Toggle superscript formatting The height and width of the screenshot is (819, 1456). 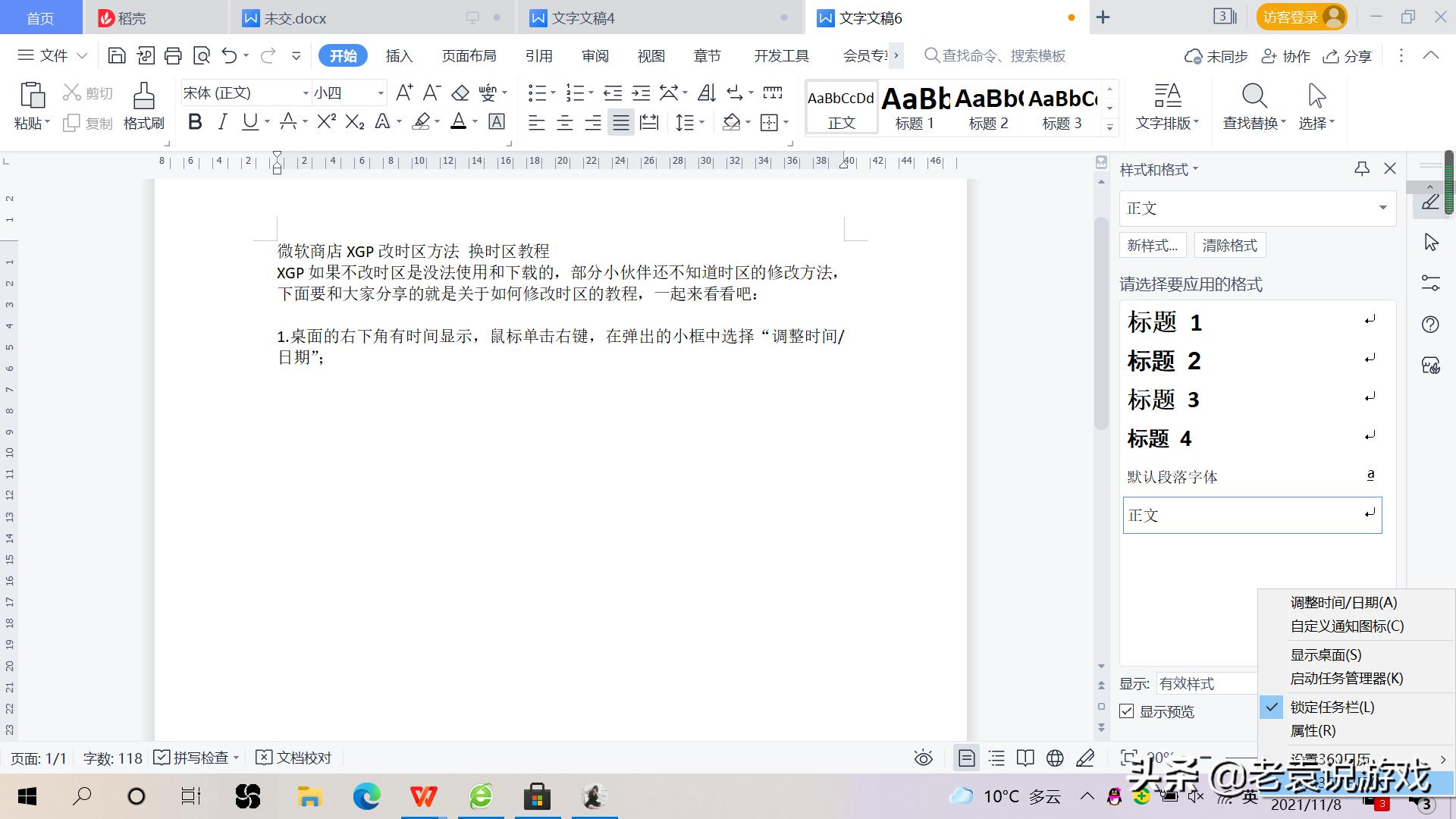click(x=325, y=121)
